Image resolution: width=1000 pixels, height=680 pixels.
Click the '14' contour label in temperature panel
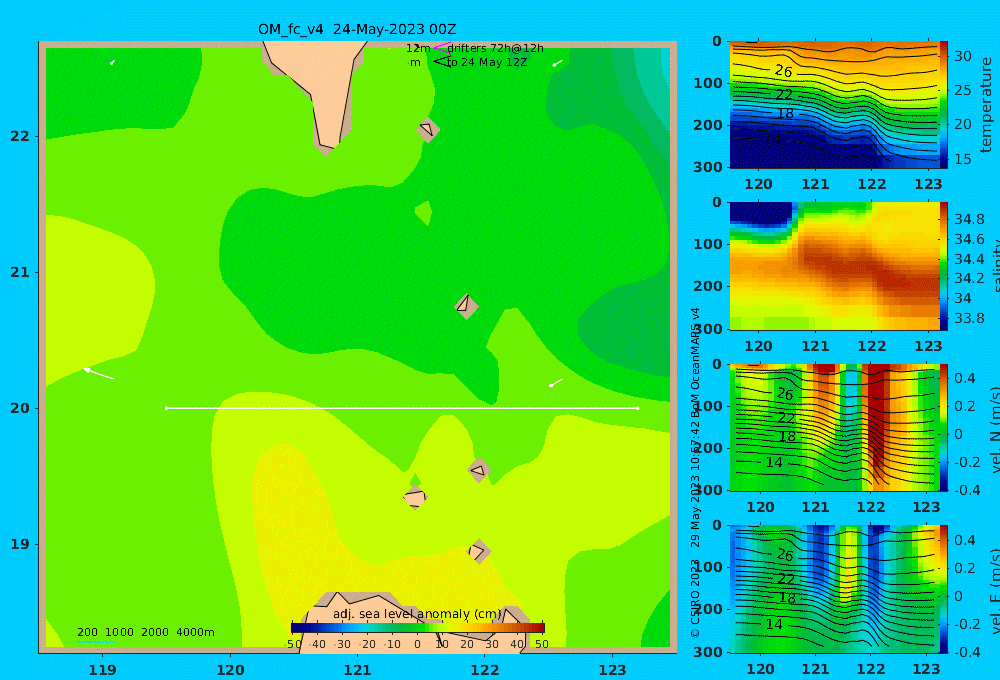click(x=772, y=139)
